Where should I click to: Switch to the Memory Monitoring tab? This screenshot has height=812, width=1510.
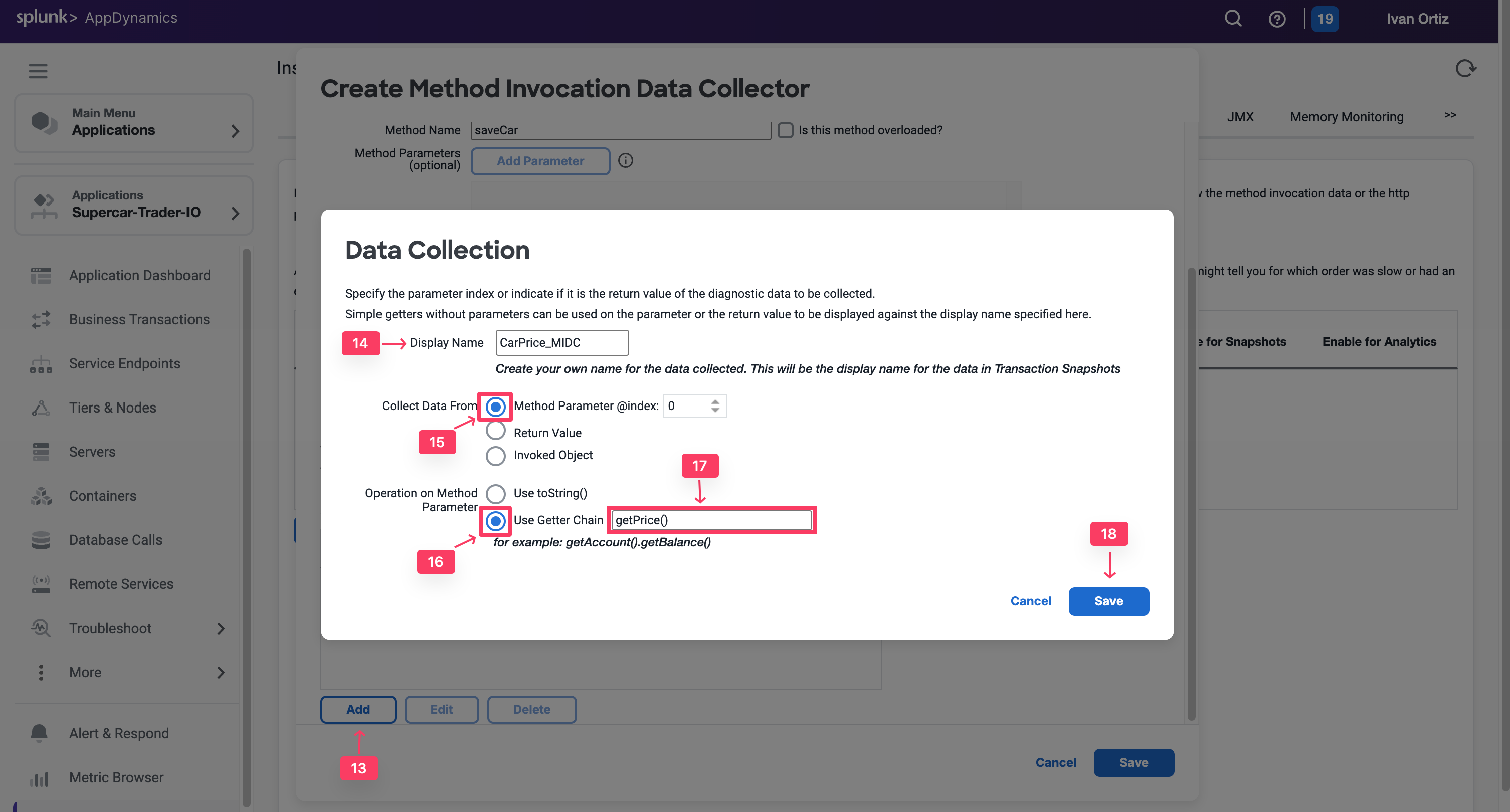(x=1346, y=117)
